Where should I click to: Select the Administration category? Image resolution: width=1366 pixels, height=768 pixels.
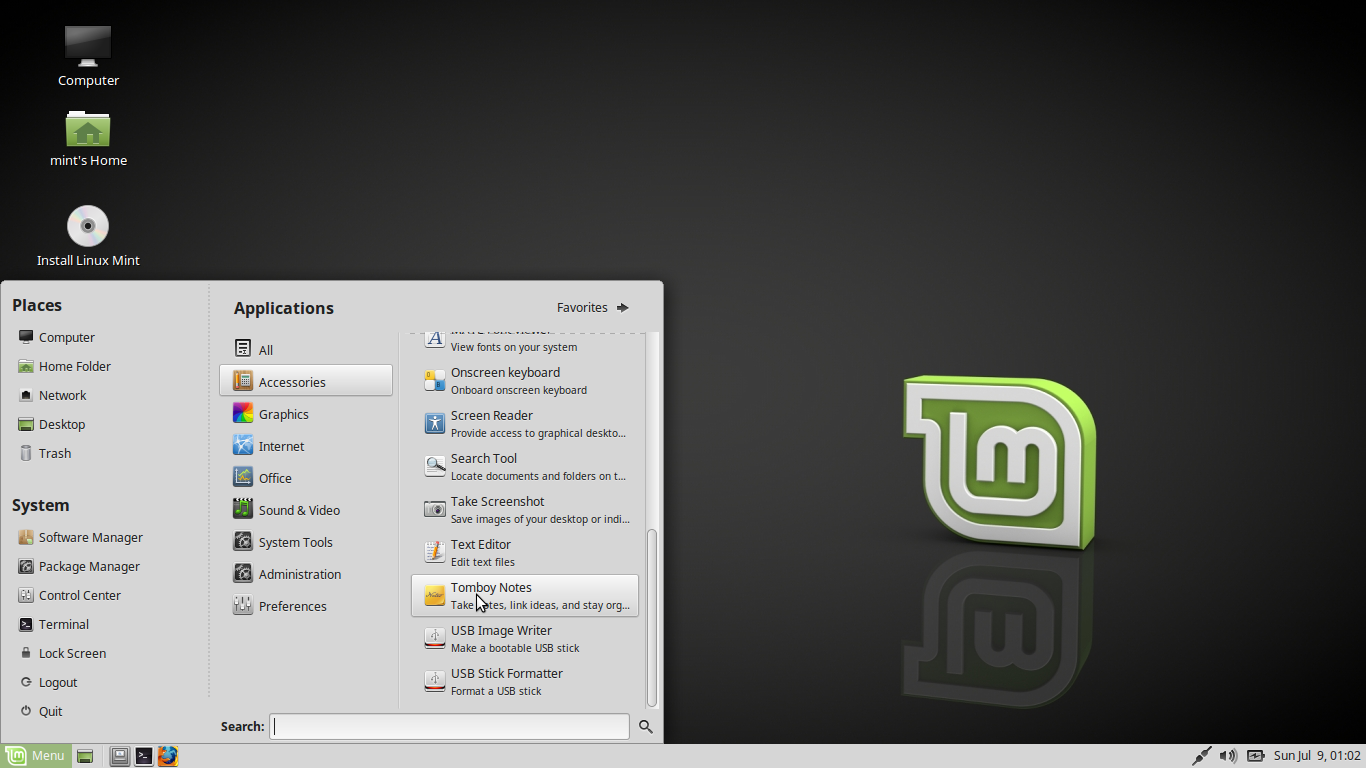pyautogui.click(x=306, y=573)
